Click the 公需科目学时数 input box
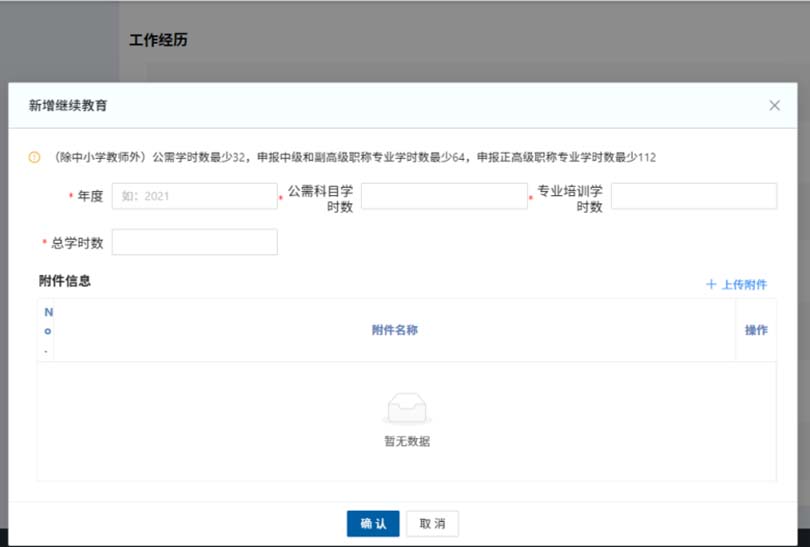This screenshot has height=547, width=810. click(444, 196)
